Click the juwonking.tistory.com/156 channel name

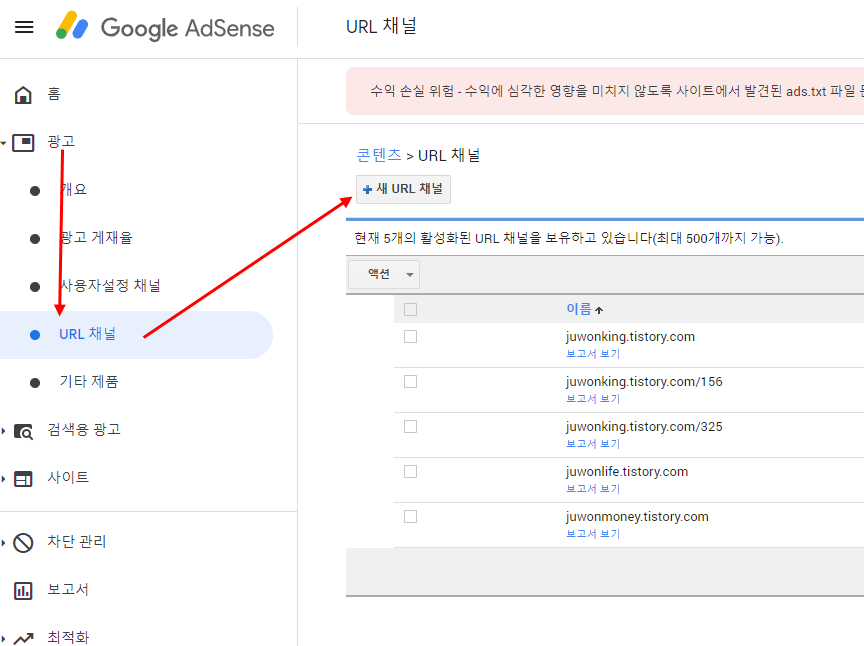tap(644, 381)
